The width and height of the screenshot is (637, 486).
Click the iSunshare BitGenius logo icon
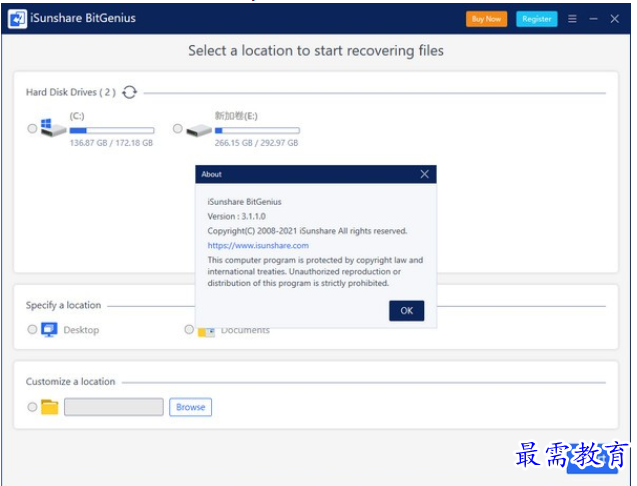(x=17, y=19)
